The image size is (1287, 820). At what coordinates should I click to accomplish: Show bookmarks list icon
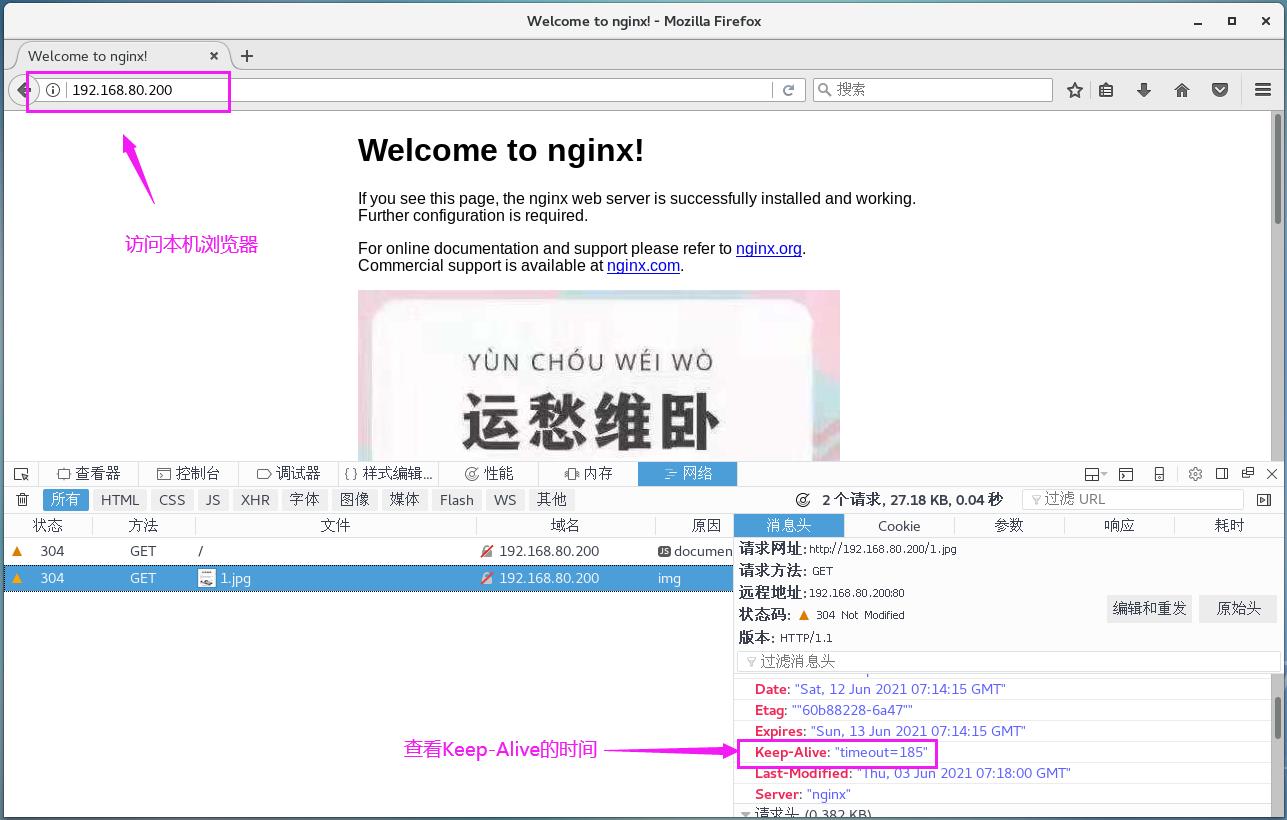click(1106, 90)
